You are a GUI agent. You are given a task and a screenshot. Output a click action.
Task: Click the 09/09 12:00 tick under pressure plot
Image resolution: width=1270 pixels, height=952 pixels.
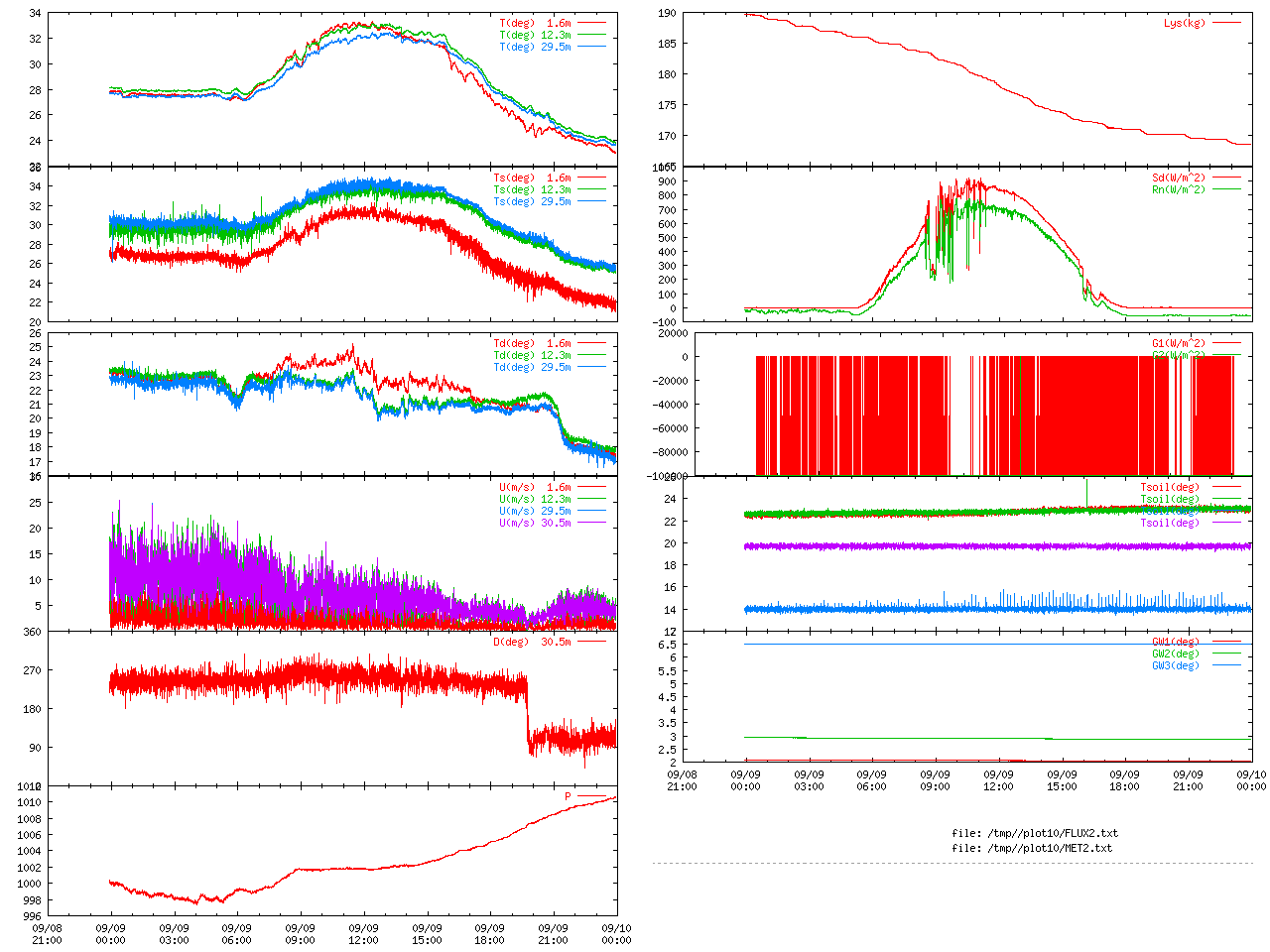coord(363,934)
